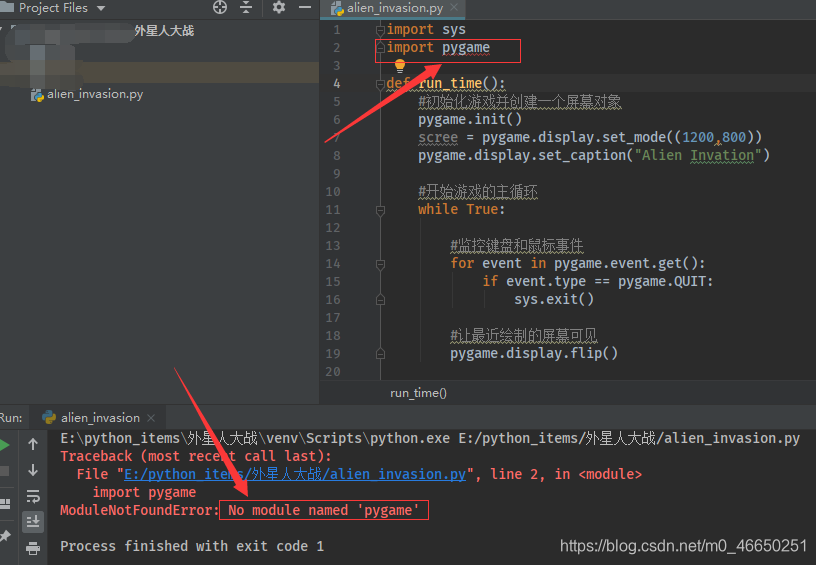Open the alien_invasion.py traceback file link
The width and height of the screenshot is (816, 565).
[295, 474]
